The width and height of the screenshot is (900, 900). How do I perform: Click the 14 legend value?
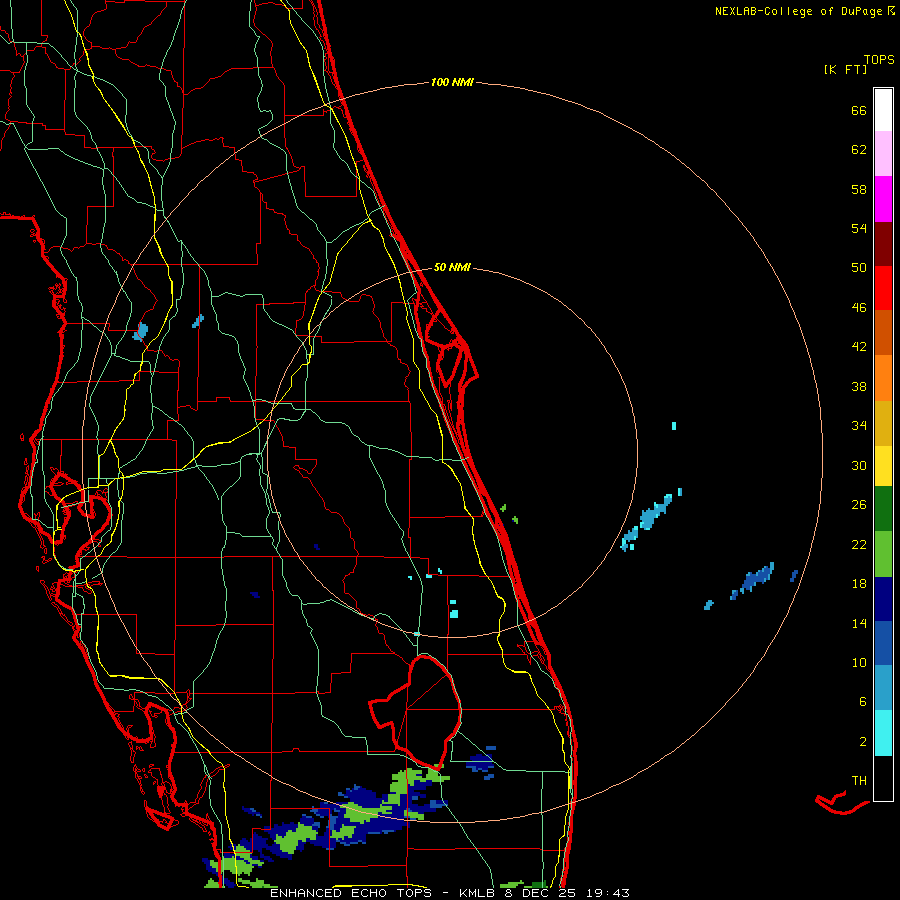tap(859, 623)
